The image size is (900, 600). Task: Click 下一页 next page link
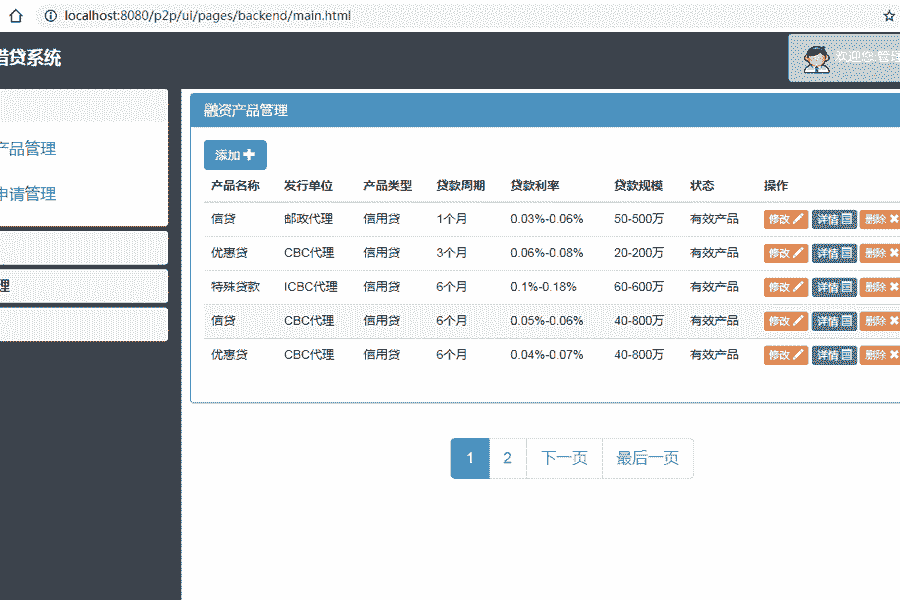tap(564, 458)
